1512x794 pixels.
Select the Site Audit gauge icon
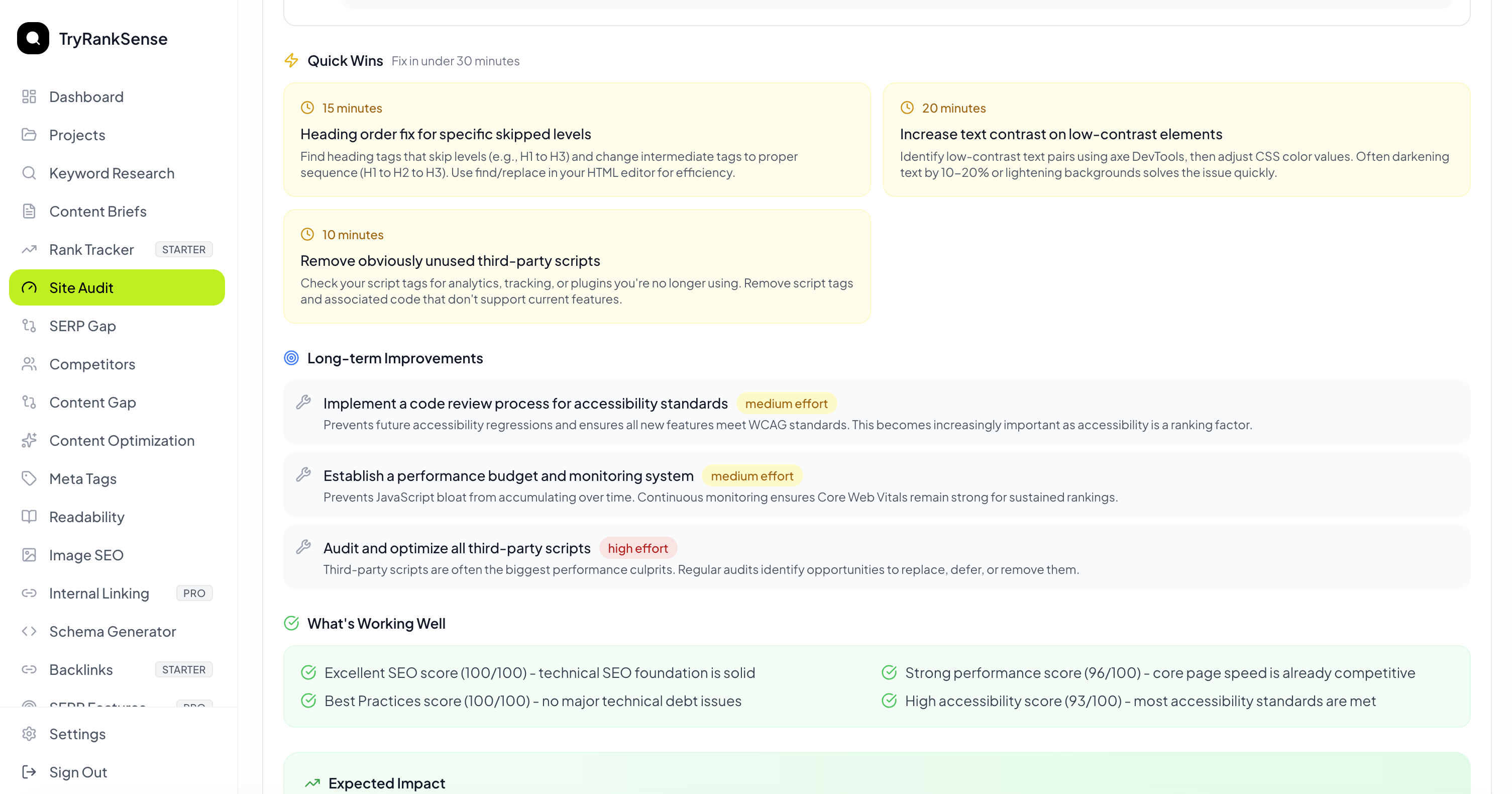click(x=29, y=287)
